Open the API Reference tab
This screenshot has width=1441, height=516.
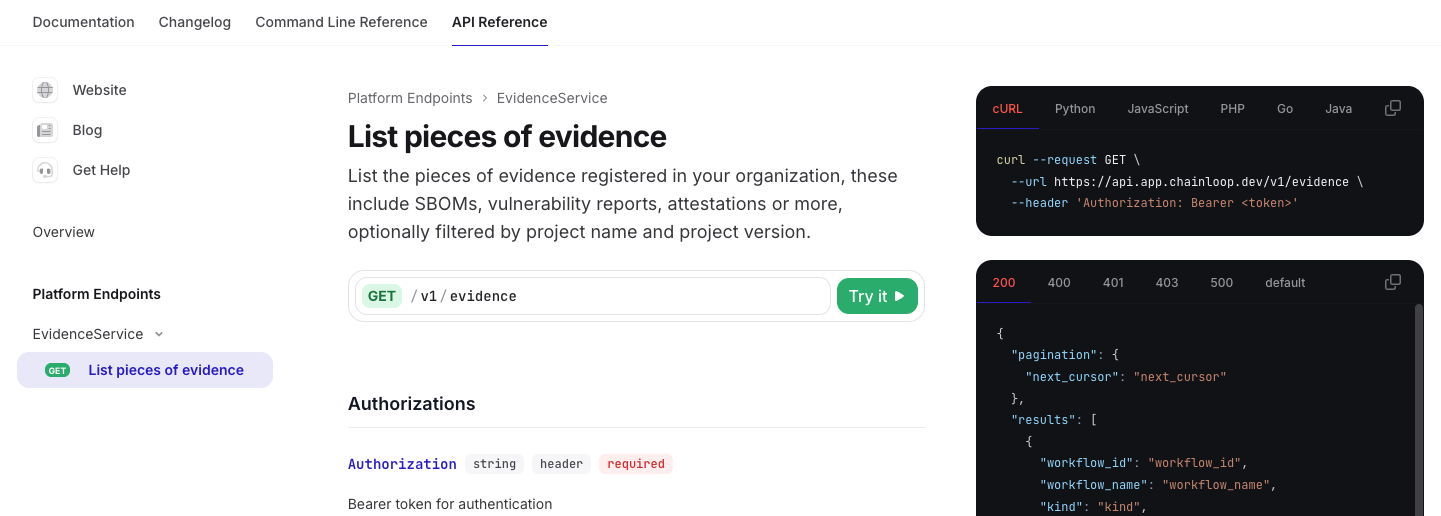click(x=499, y=22)
